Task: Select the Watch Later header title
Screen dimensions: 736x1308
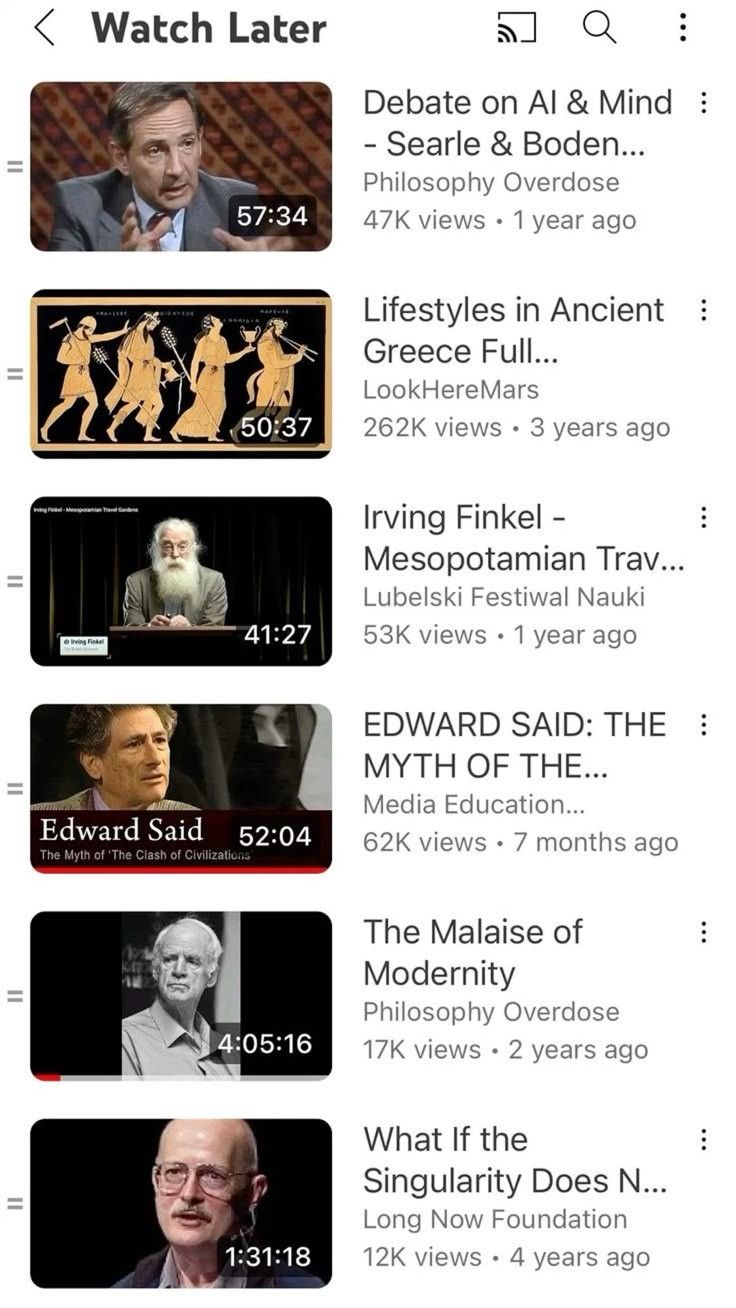Action: [x=209, y=28]
